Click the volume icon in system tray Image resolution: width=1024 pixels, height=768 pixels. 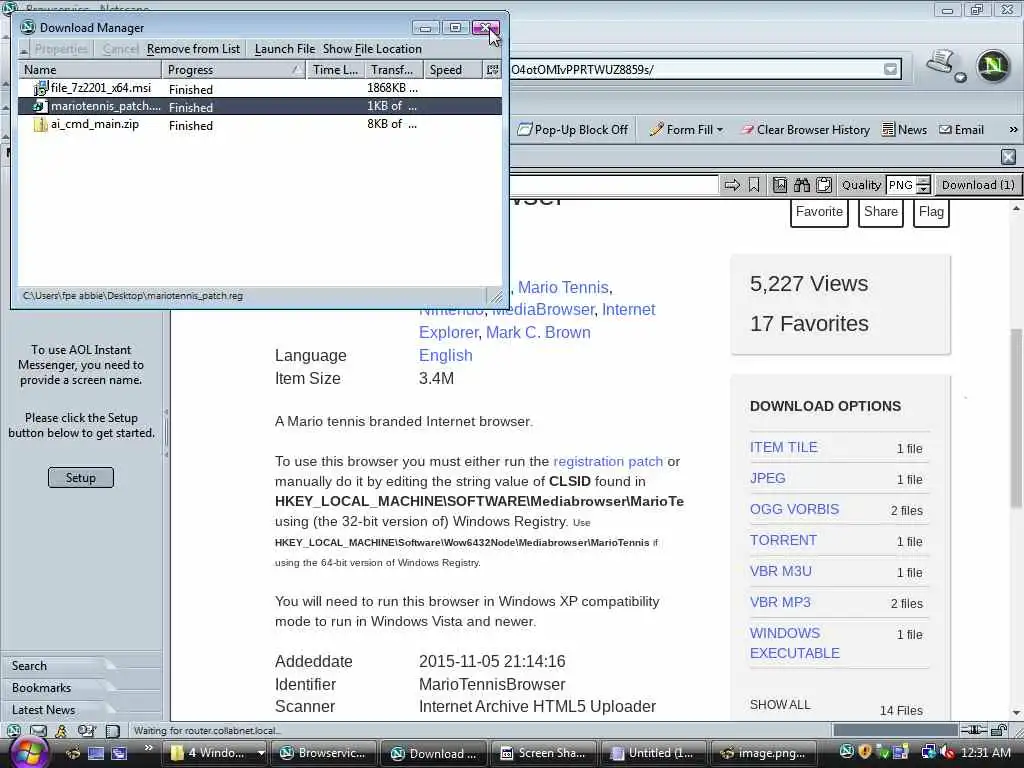pyautogui.click(x=946, y=753)
